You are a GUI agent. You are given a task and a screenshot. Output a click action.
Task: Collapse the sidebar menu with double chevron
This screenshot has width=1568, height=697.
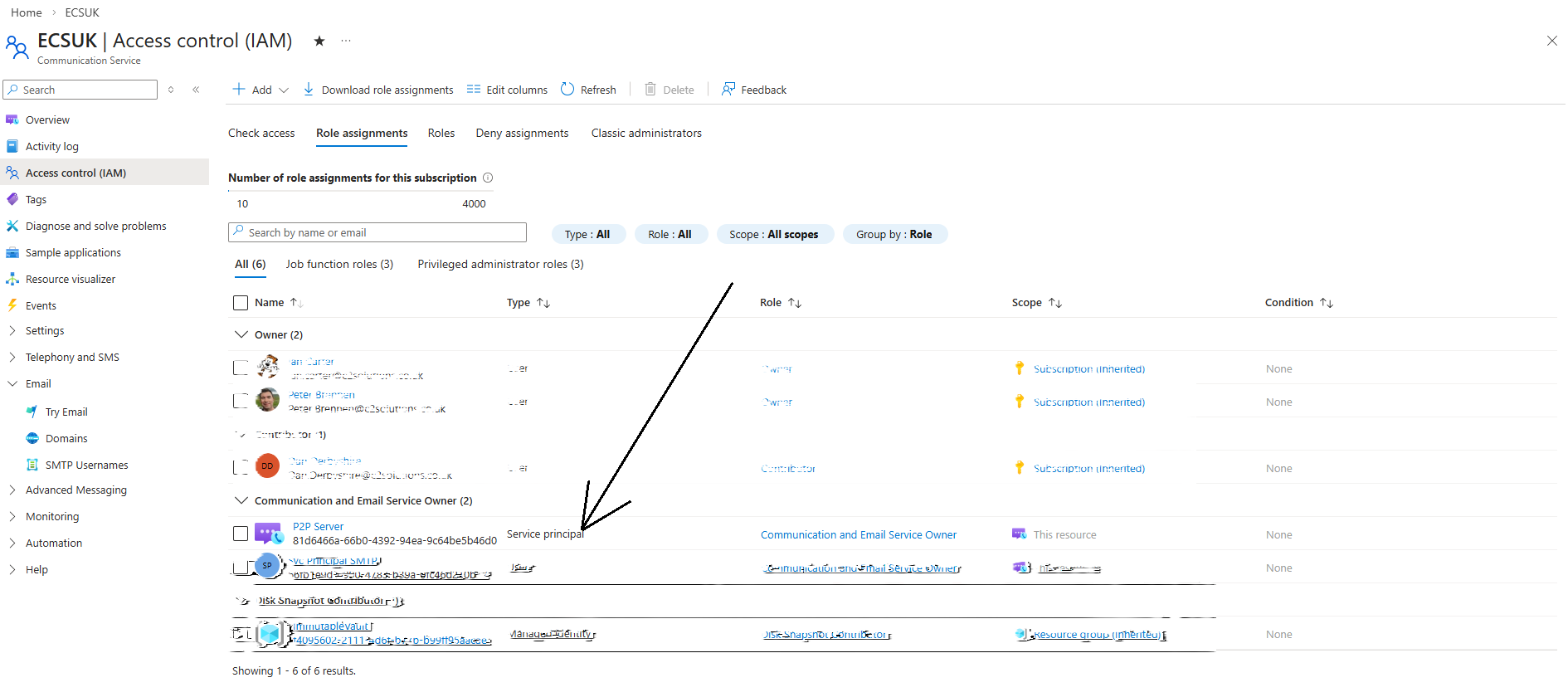(x=196, y=90)
